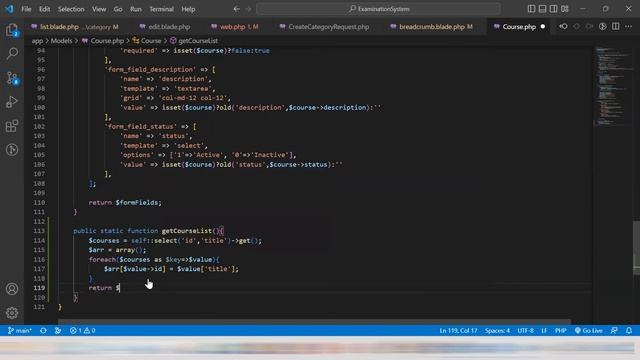Open the Help menu
640x360 pixels.
point(188,9)
